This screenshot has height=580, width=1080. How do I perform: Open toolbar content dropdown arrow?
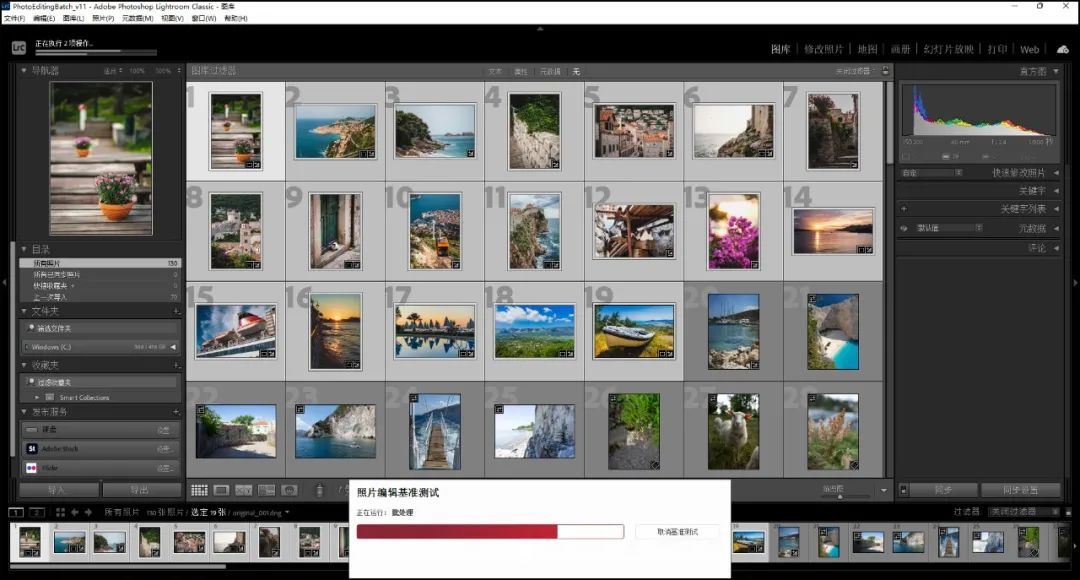[x=884, y=490]
